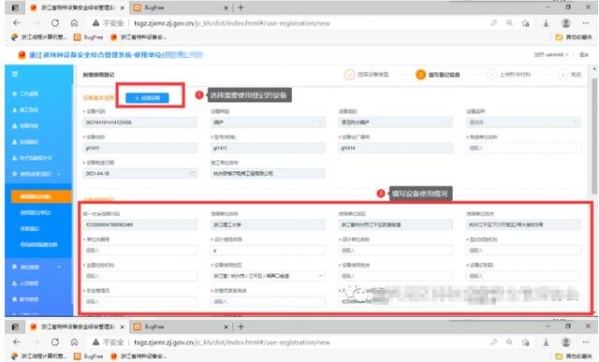Click home icon in the lower browser window

(x=74, y=342)
